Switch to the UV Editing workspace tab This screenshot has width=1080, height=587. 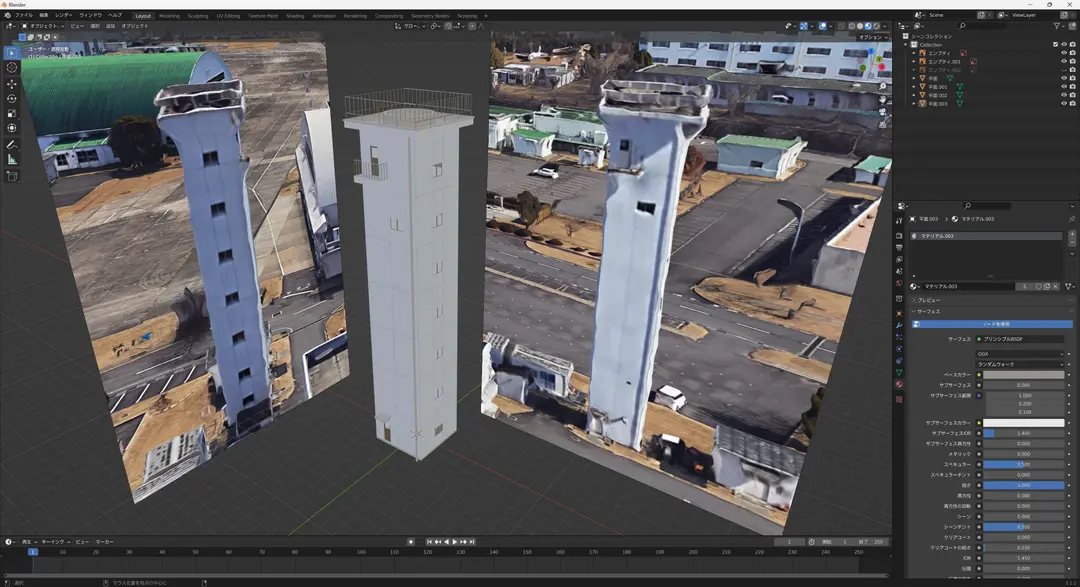(x=228, y=16)
